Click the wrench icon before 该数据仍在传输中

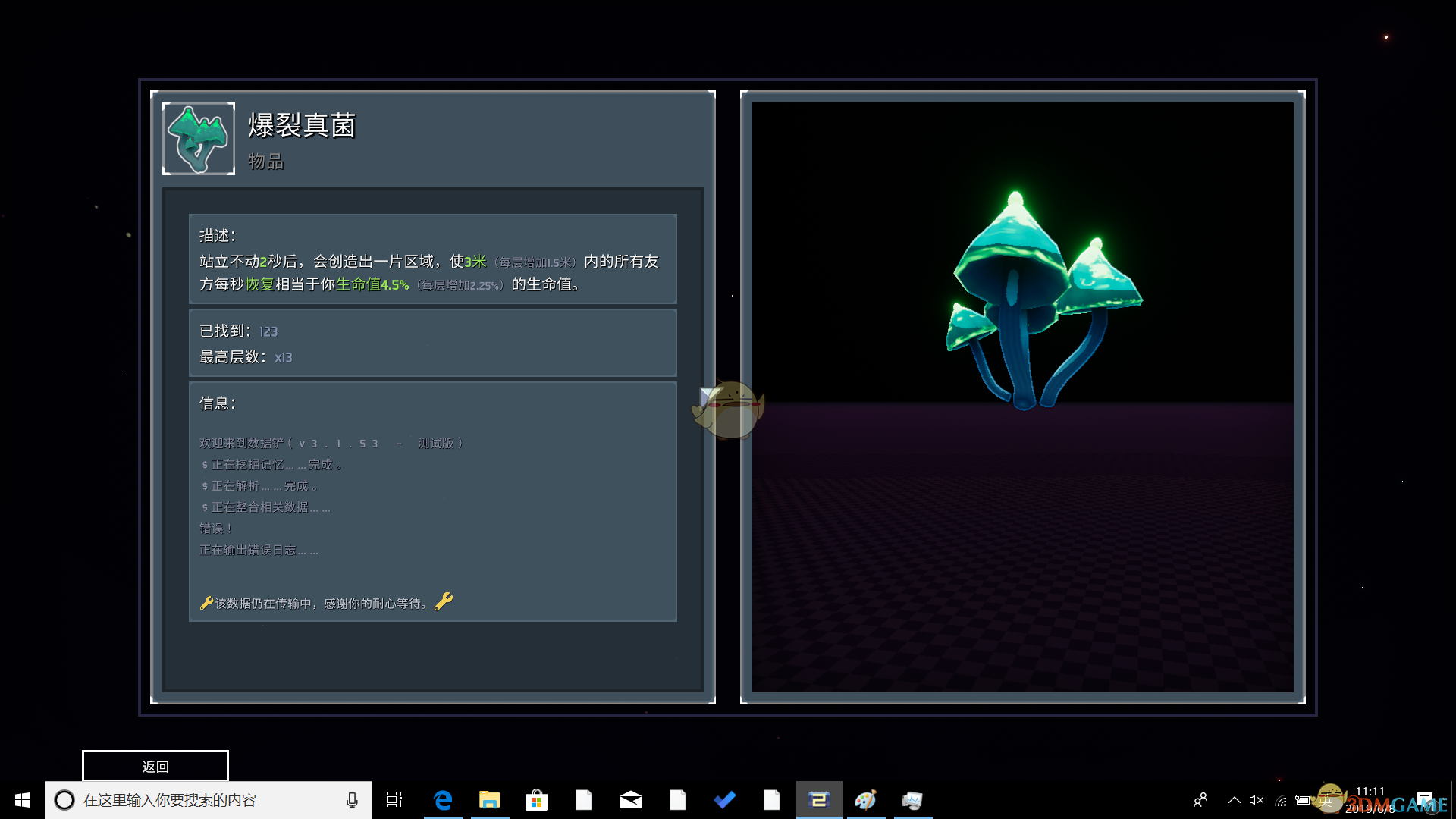[x=206, y=603]
